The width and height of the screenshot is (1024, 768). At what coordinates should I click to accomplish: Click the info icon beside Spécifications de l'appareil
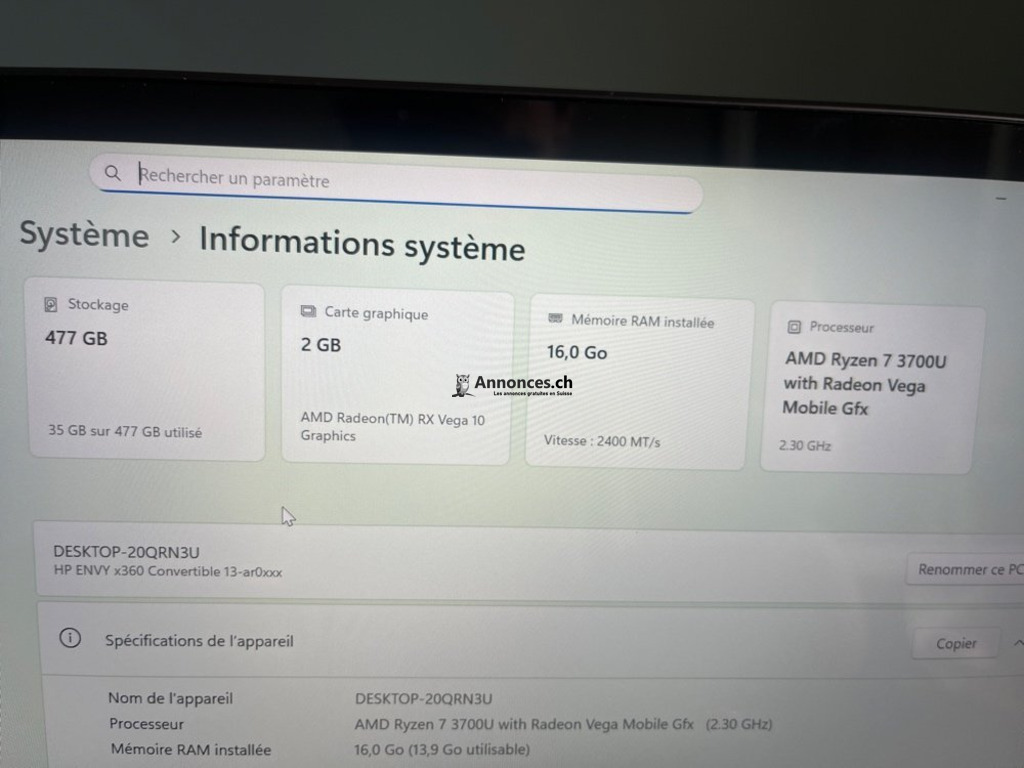pos(70,639)
